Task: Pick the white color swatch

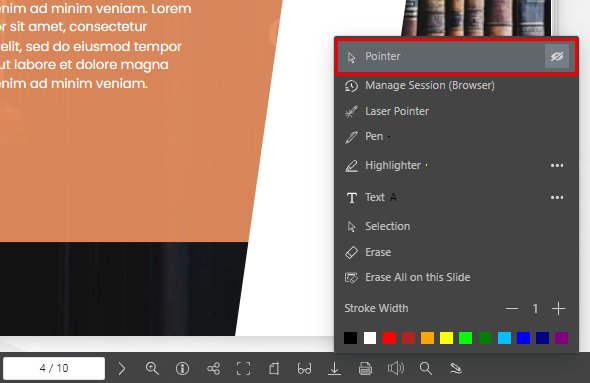Action: point(370,338)
